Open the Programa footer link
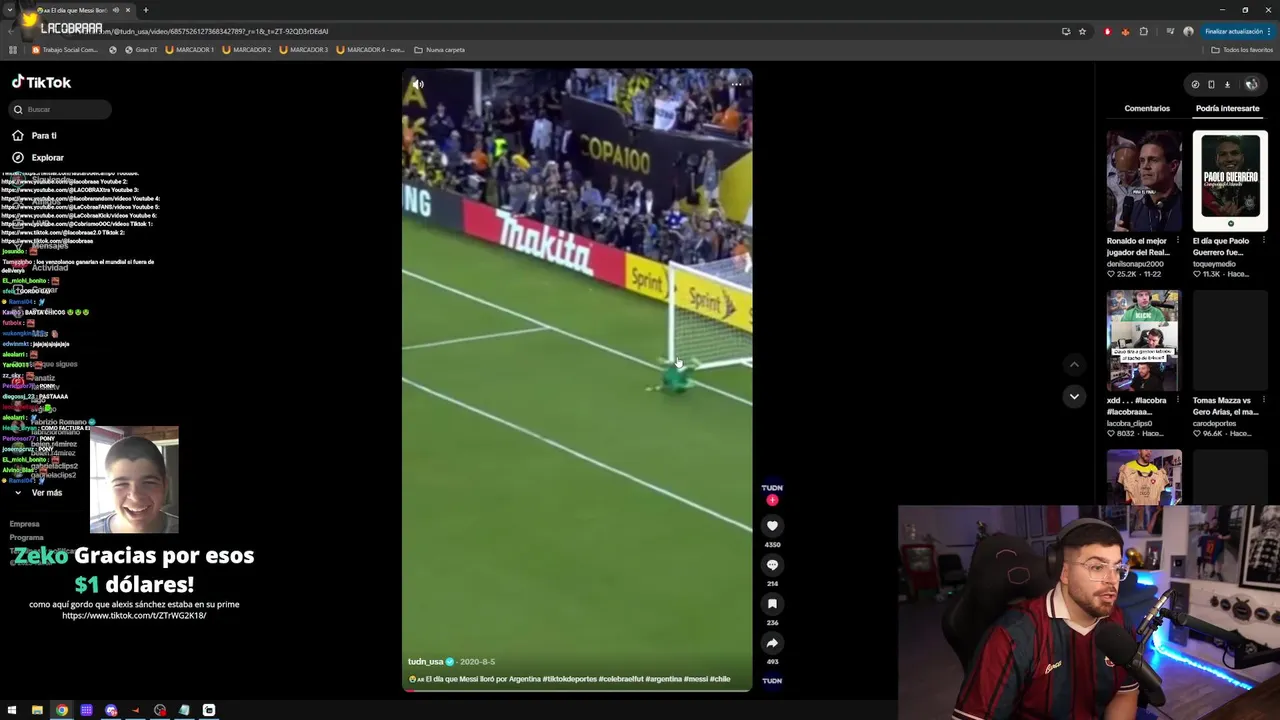This screenshot has width=1280, height=720. click(x=26, y=537)
